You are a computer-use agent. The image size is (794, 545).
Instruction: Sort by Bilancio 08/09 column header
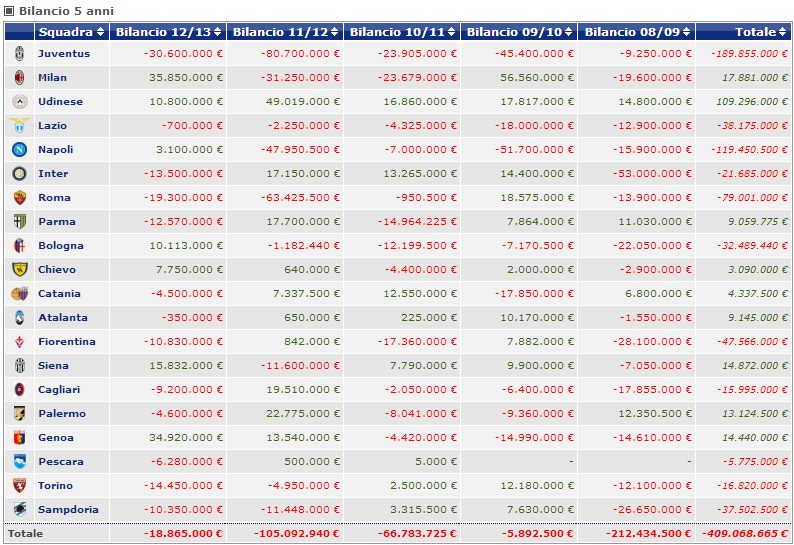tap(636, 32)
